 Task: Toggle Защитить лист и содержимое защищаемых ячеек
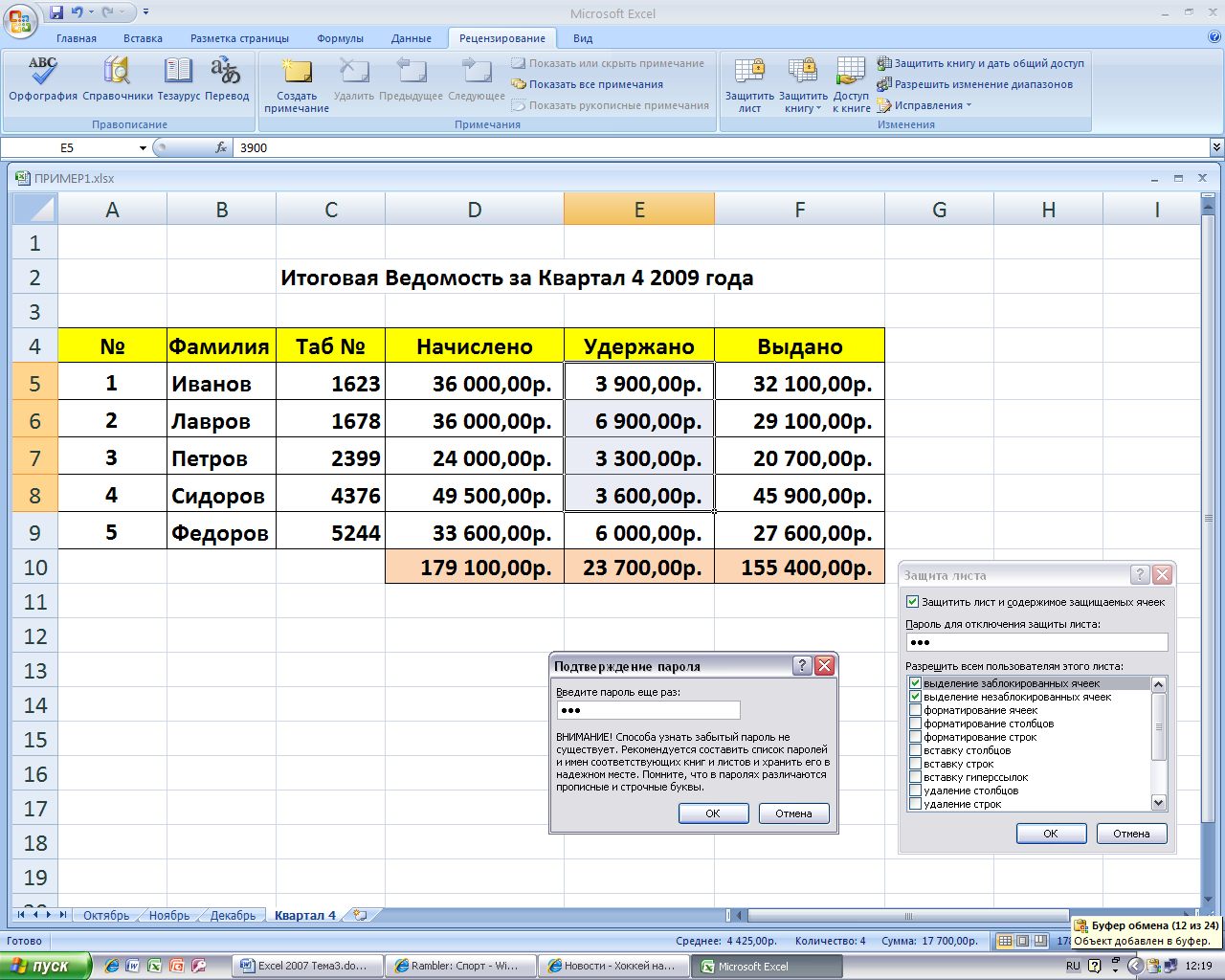[x=913, y=602]
